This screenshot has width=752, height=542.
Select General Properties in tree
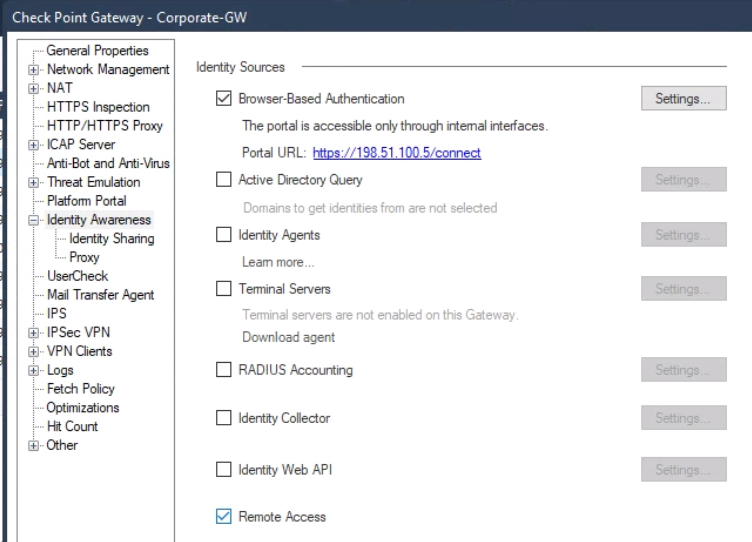point(97,50)
